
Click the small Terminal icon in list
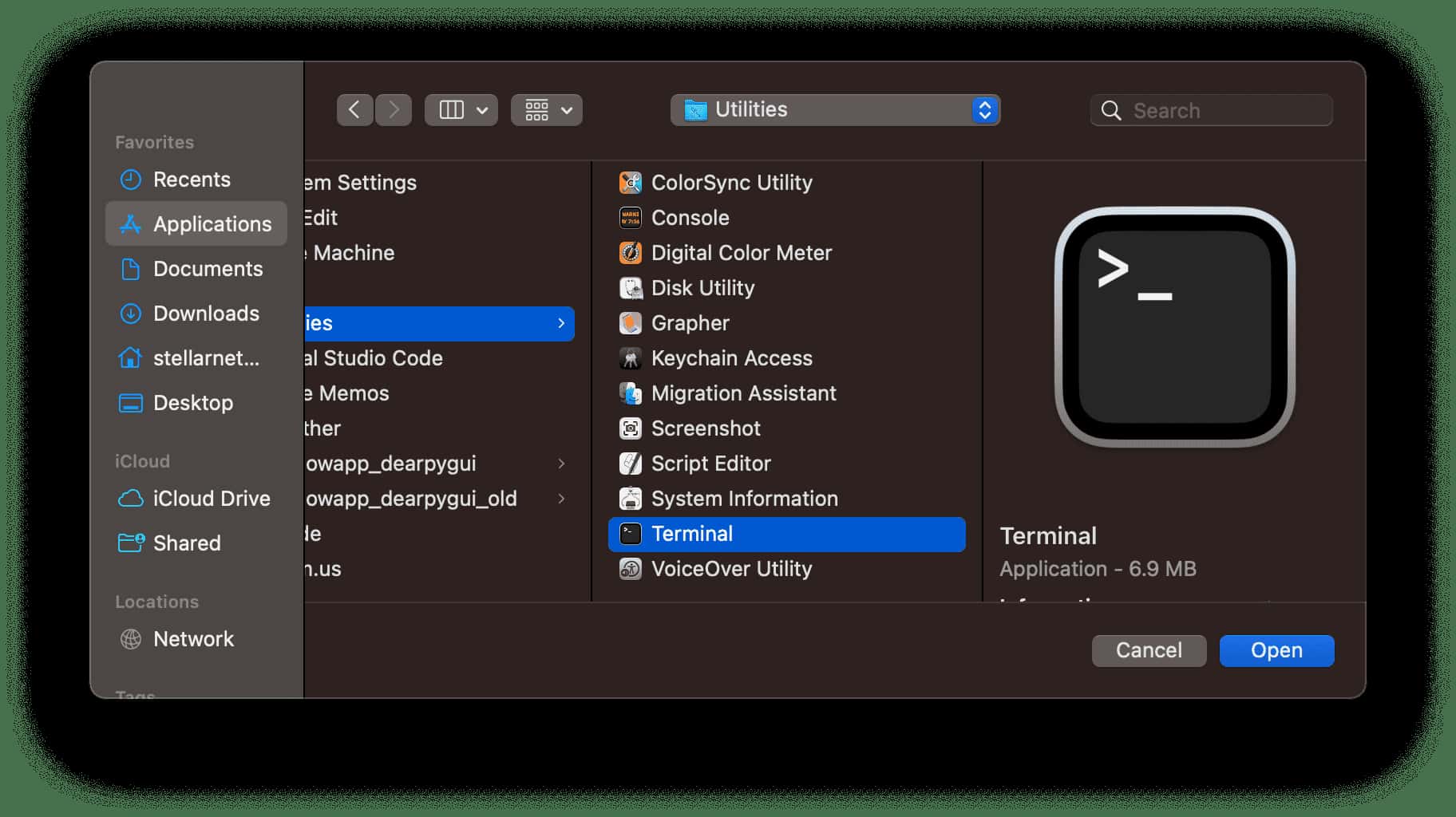(631, 534)
